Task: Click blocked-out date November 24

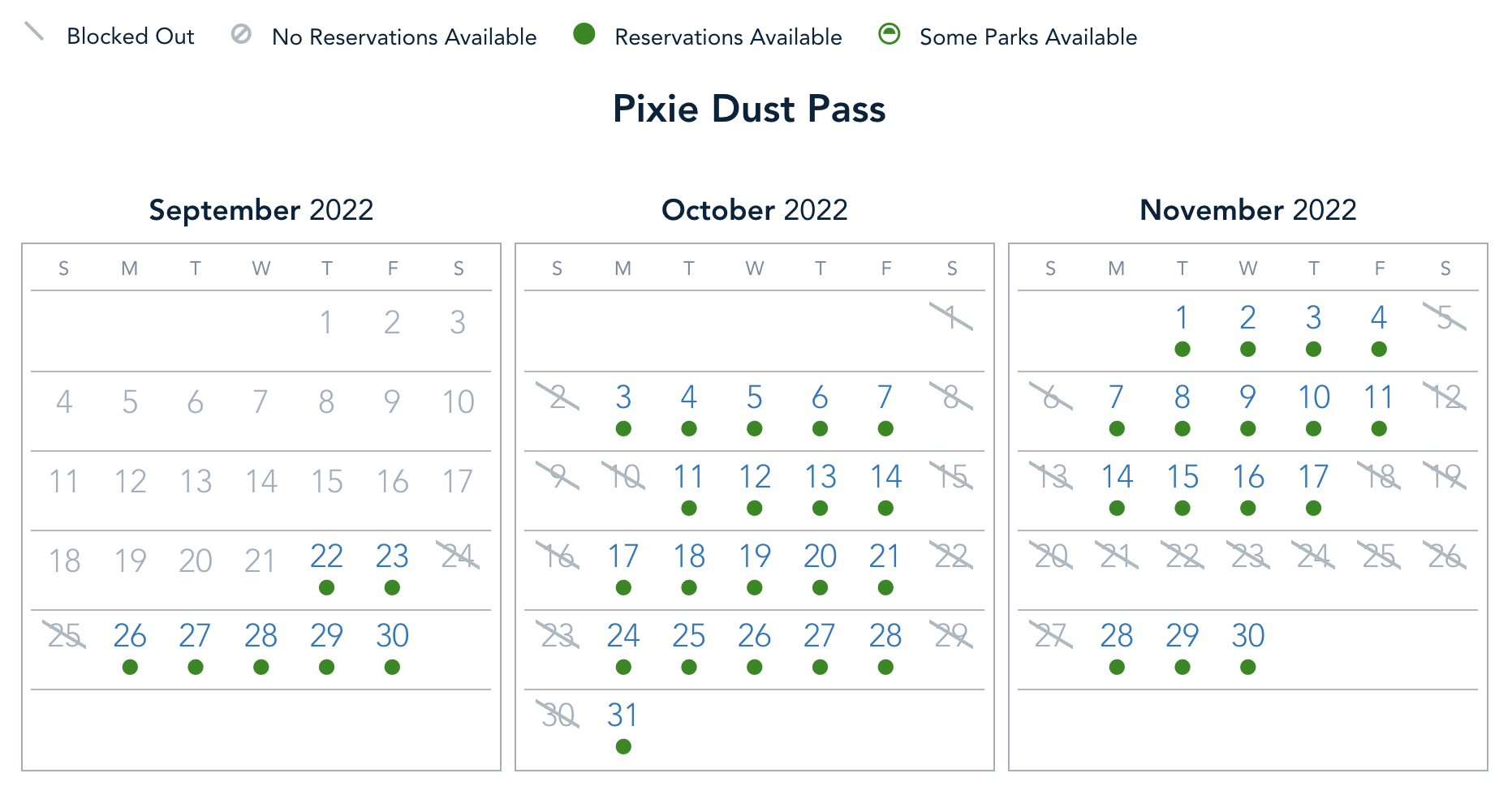Action: click(1313, 556)
